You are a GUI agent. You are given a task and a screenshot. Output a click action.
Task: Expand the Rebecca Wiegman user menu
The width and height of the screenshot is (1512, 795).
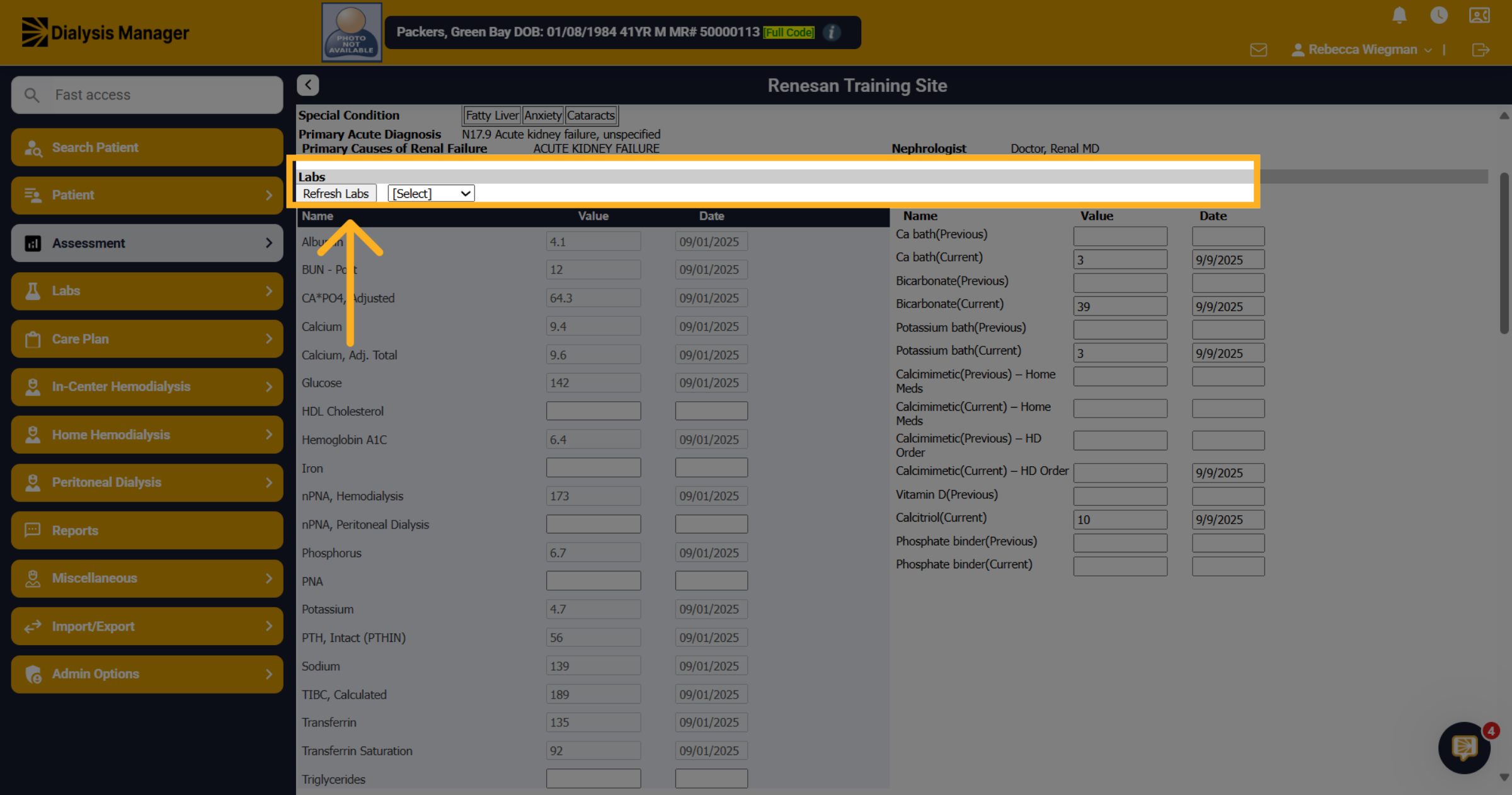pyautogui.click(x=1361, y=50)
